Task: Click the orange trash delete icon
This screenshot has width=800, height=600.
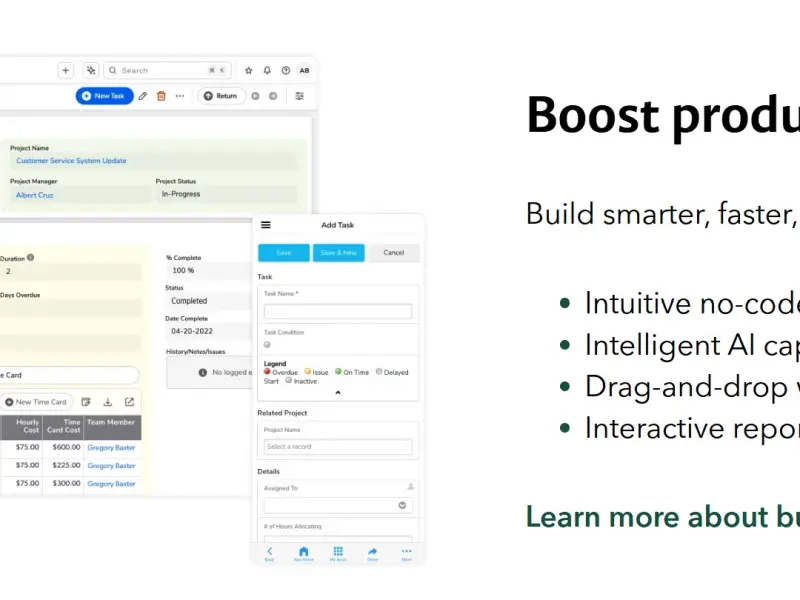Action: pos(161,96)
